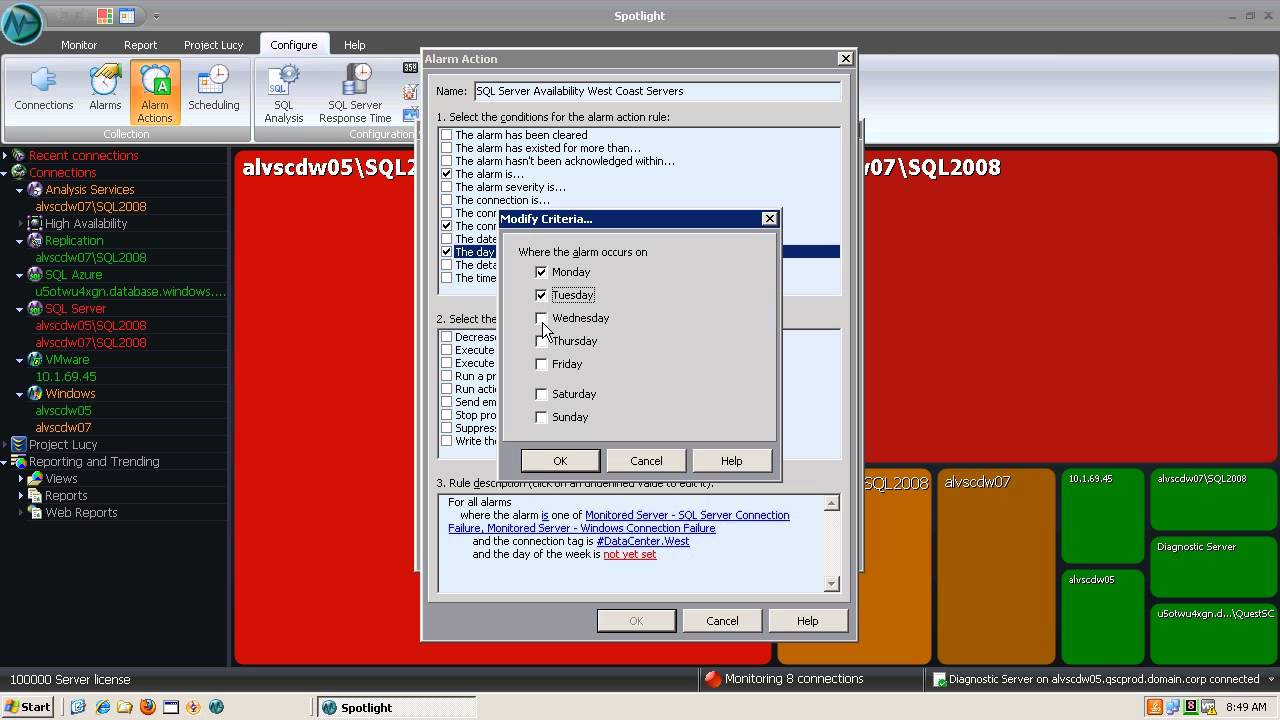Expand the High Availability node
The image size is (1280, 720).
[20, 224]
